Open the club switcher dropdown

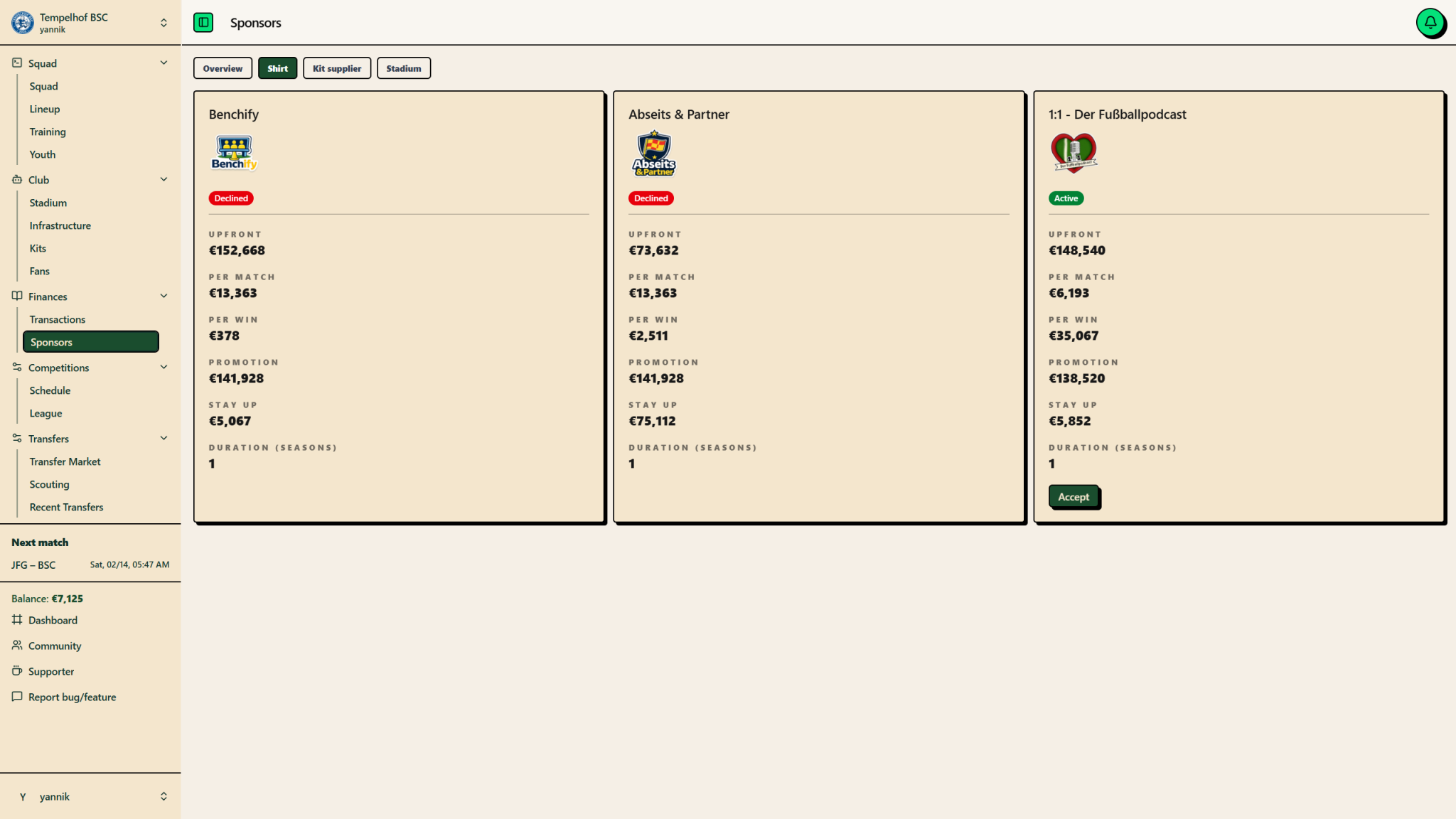(164, 23)
